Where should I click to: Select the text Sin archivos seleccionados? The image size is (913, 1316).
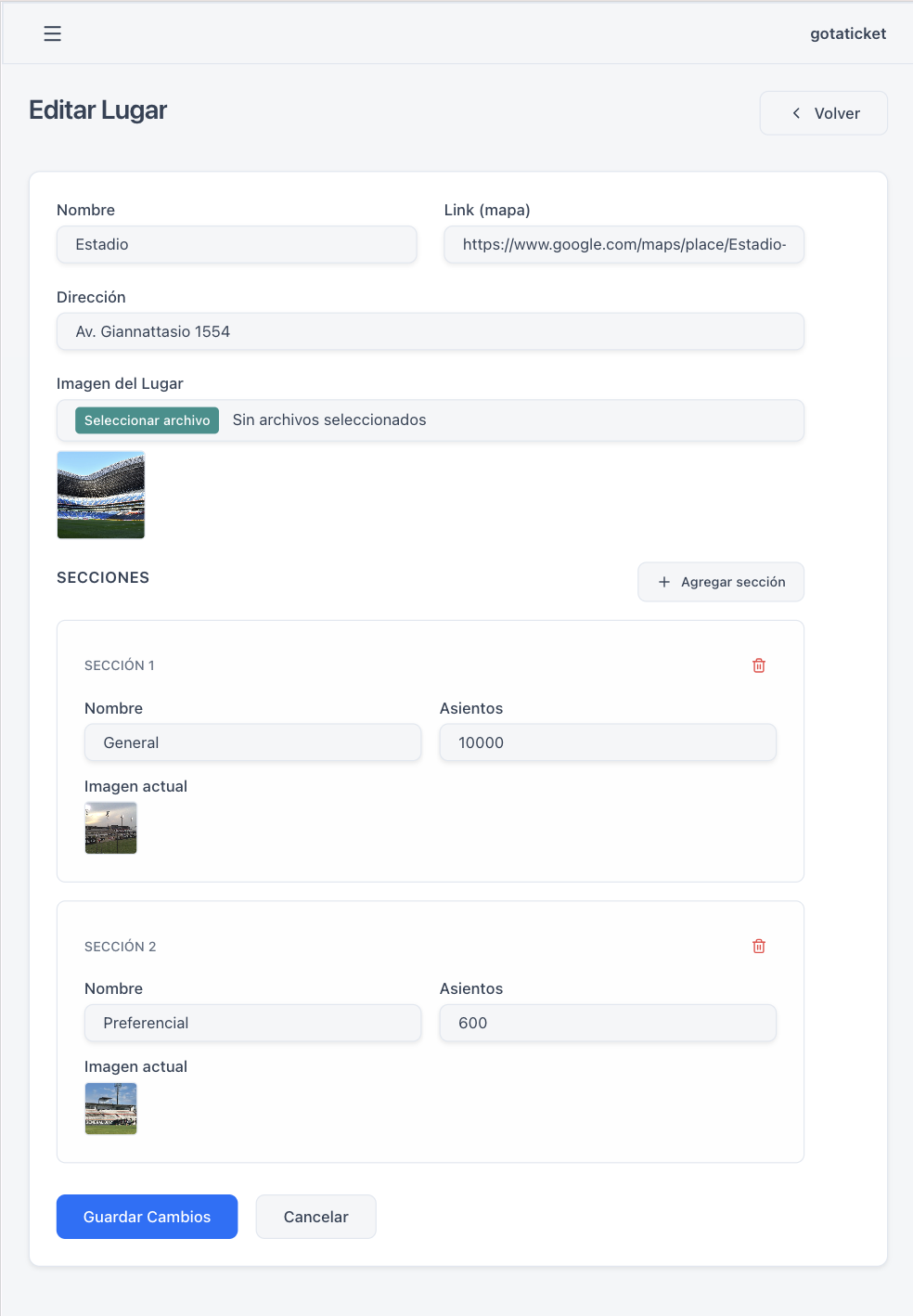point(329,420)
